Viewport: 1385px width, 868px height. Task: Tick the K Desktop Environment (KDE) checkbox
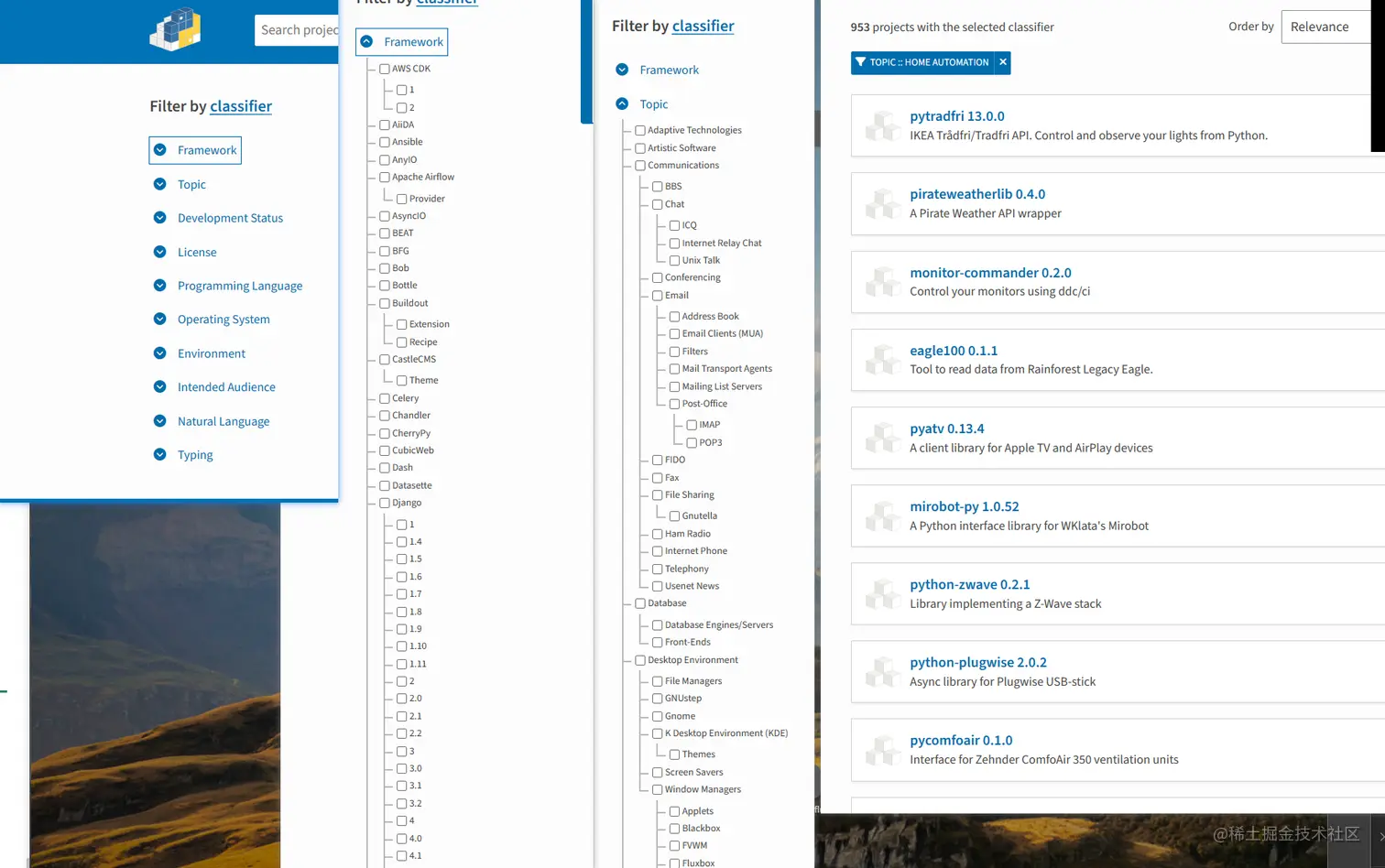(658, 733)
